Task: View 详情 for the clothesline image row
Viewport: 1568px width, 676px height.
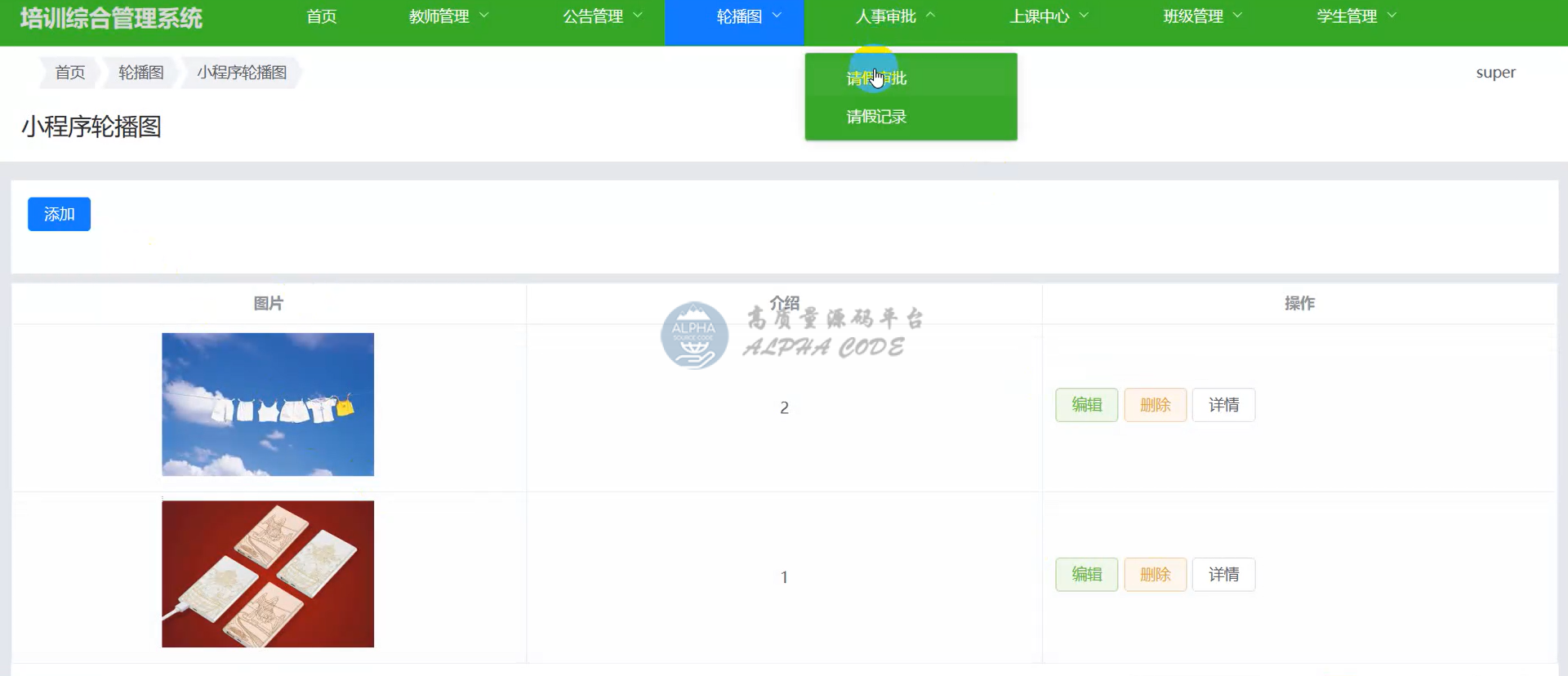Action: point(1223,405)
